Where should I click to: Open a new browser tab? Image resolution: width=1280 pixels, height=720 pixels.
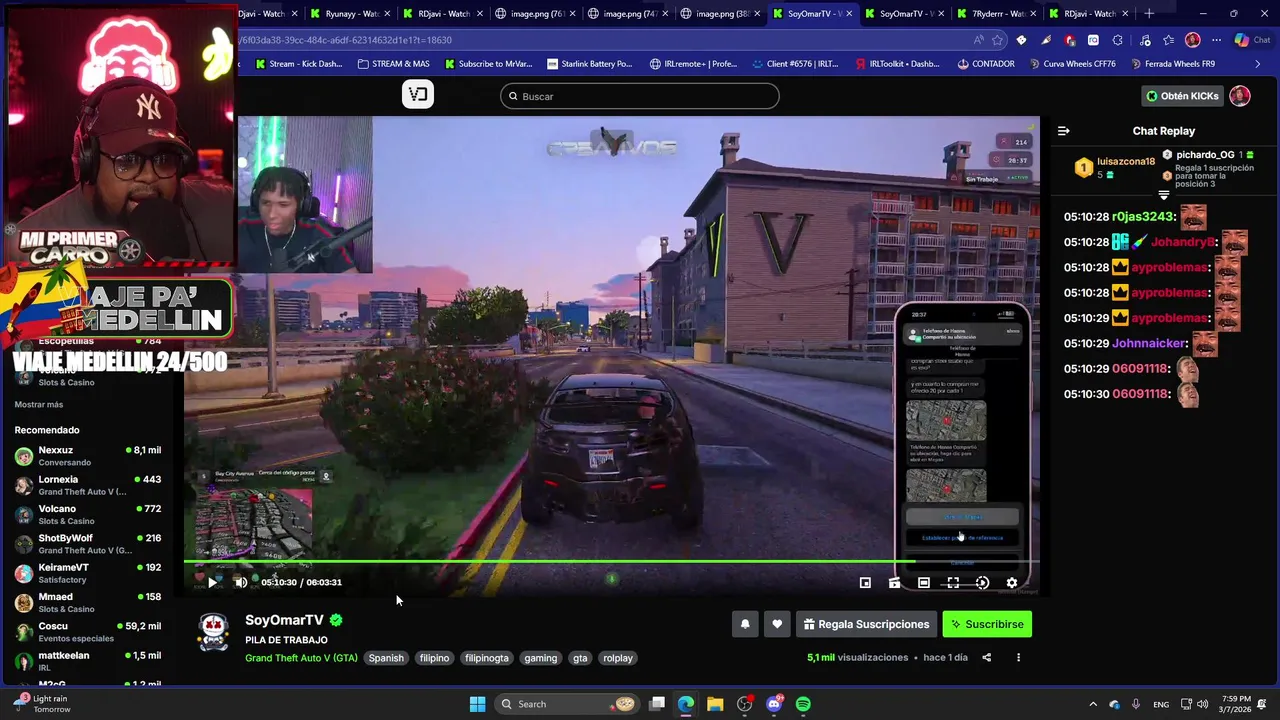(1149, 14)
